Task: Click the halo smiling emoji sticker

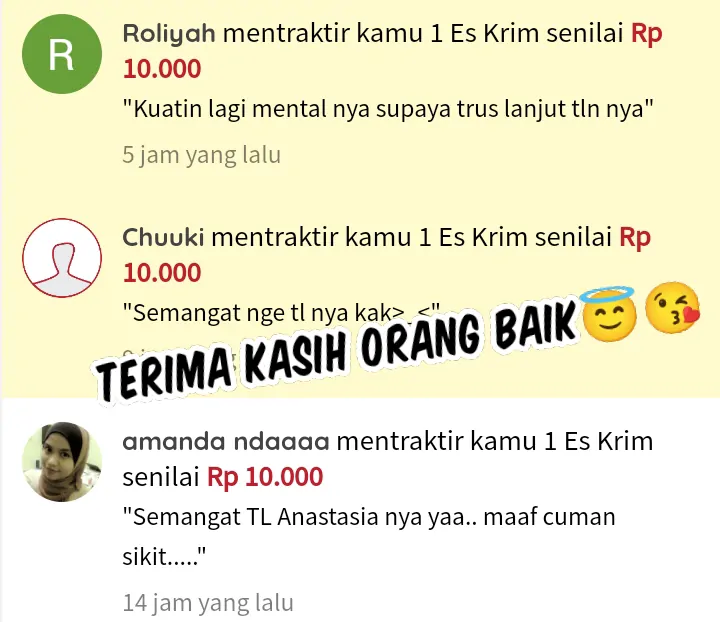Action: point(609,314)
